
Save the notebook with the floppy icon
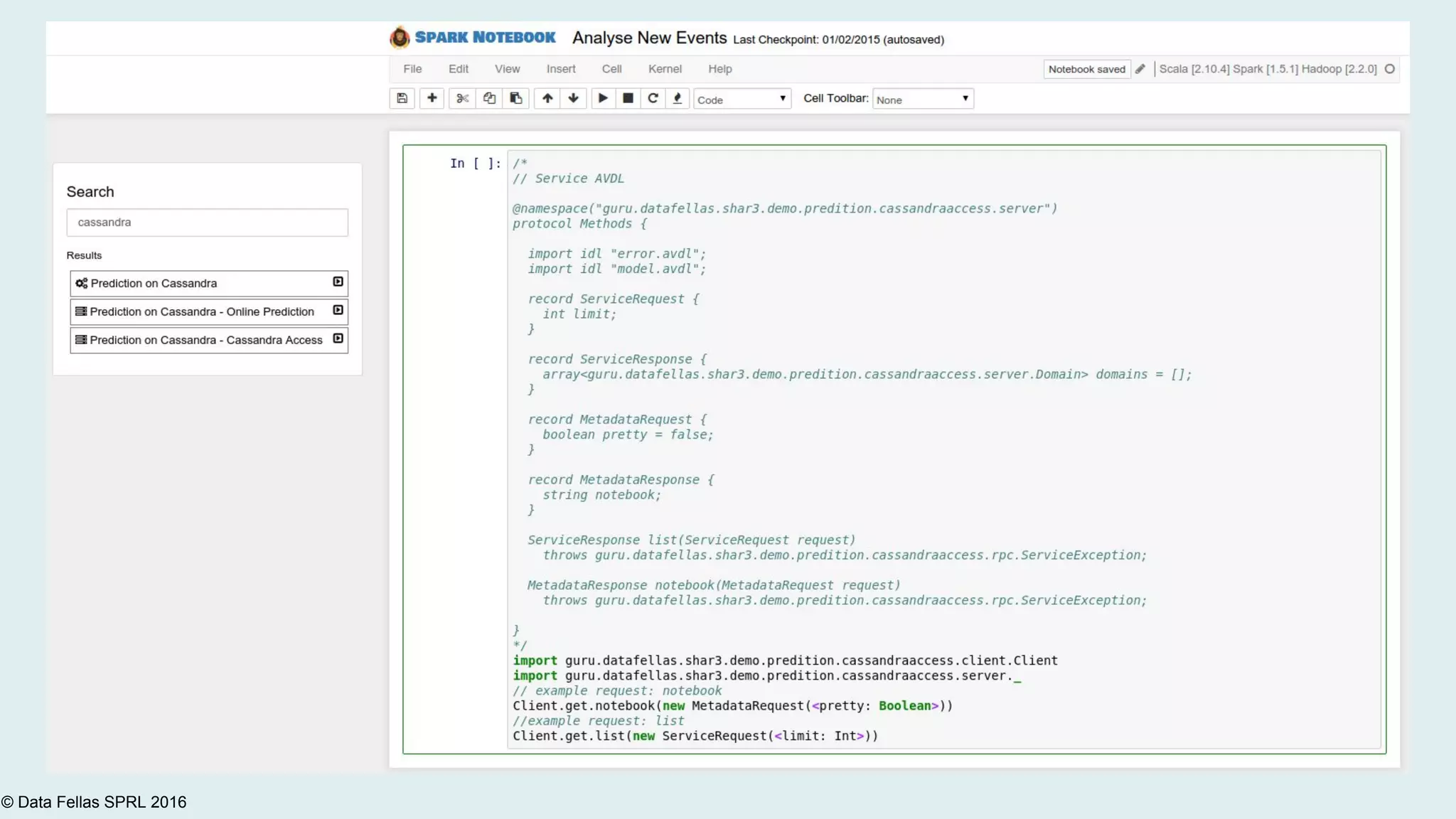402,98
